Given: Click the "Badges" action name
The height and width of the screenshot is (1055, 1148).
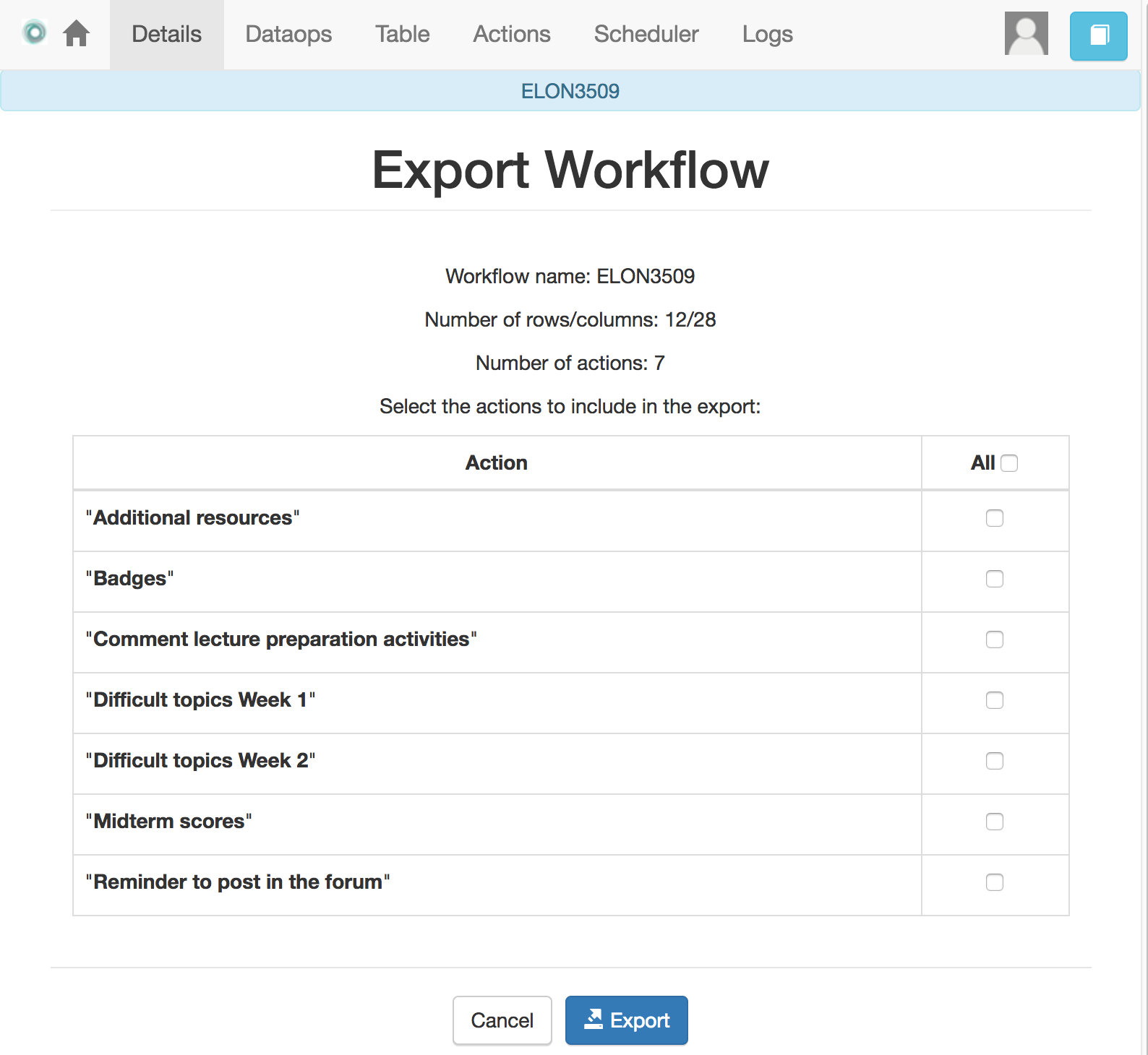Looking at the screenshot, I should click(x=130, y=579).
